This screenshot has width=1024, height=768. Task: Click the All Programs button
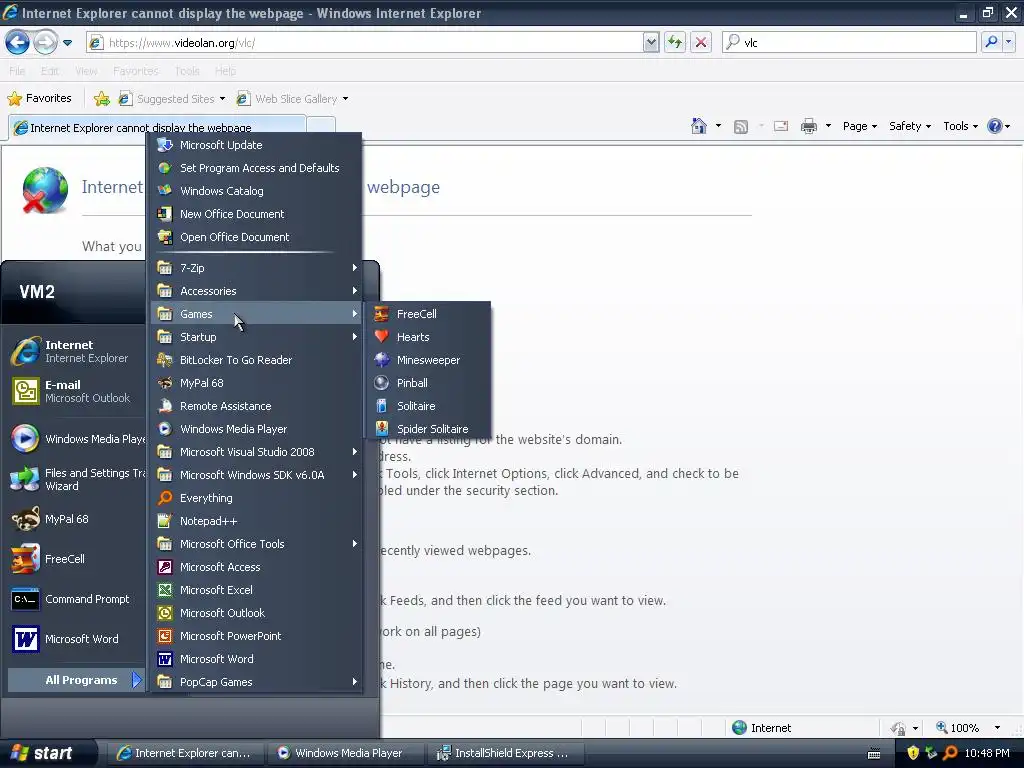point(76,680)
